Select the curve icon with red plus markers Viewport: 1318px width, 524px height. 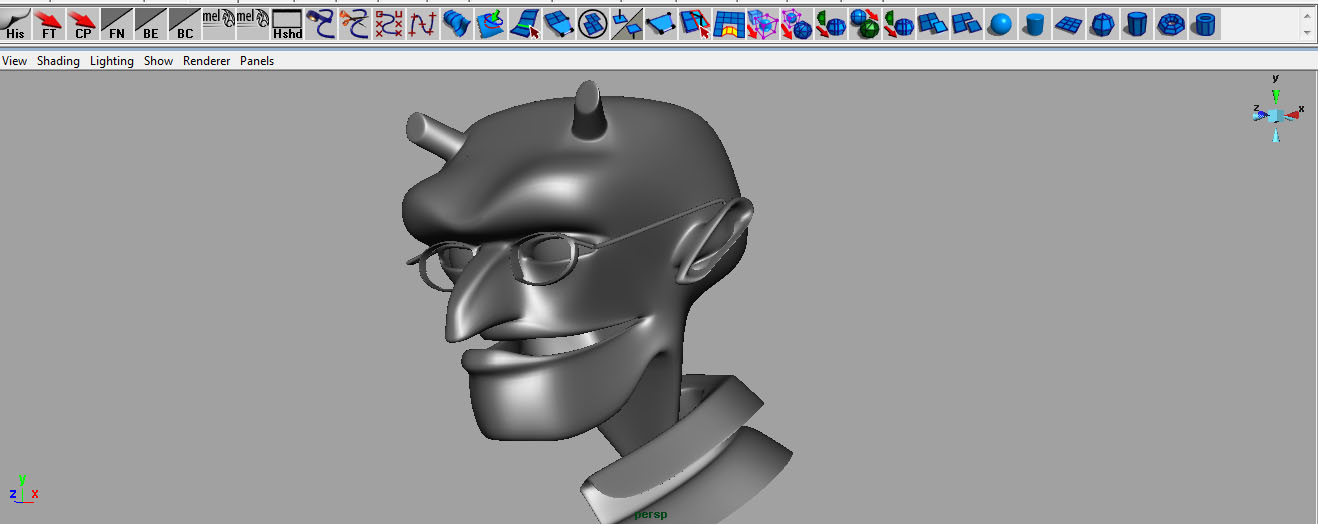coord(423,23)
